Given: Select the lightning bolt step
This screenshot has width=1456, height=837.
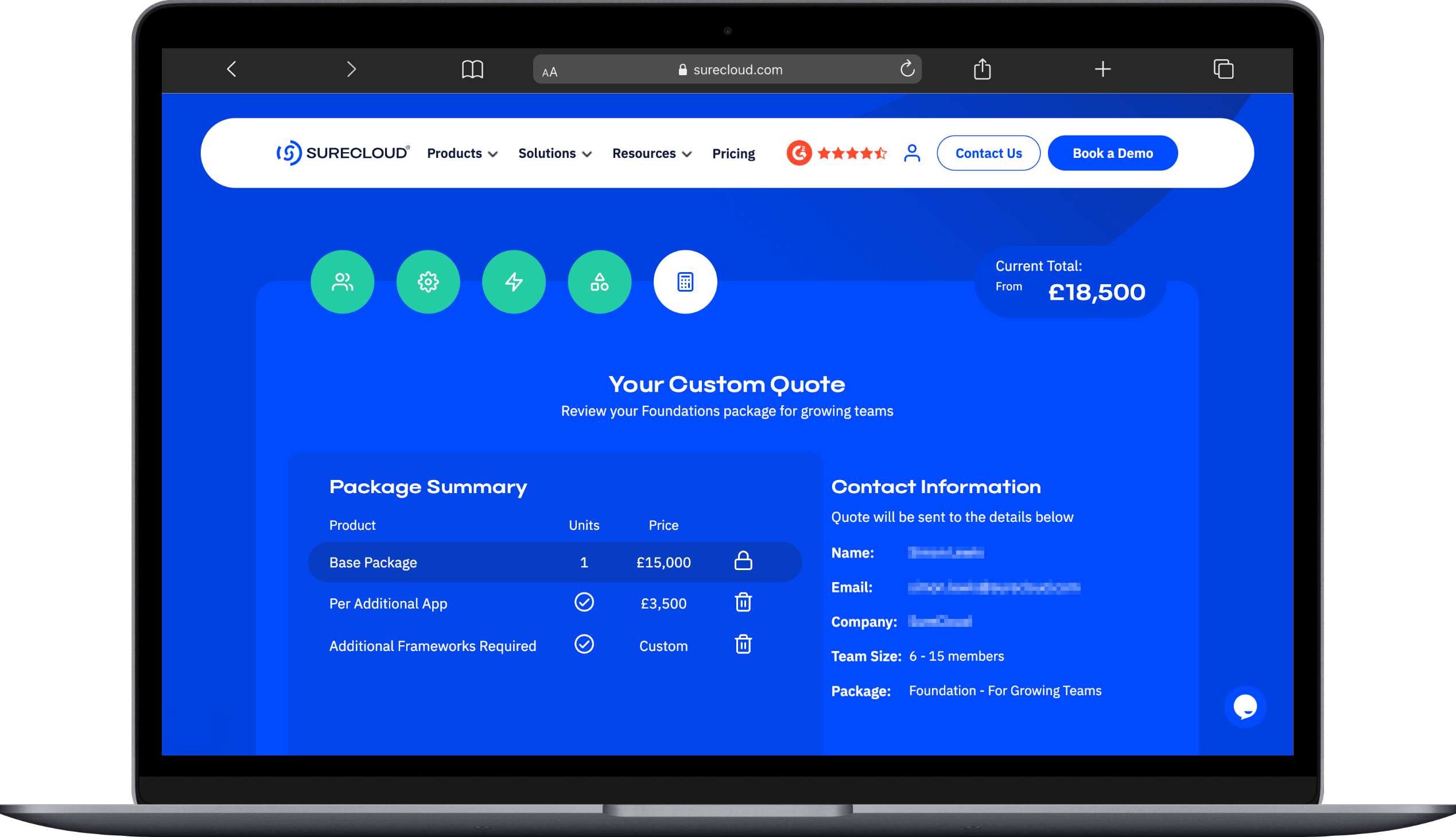Looking at the screenshot, I should (514, 282).
